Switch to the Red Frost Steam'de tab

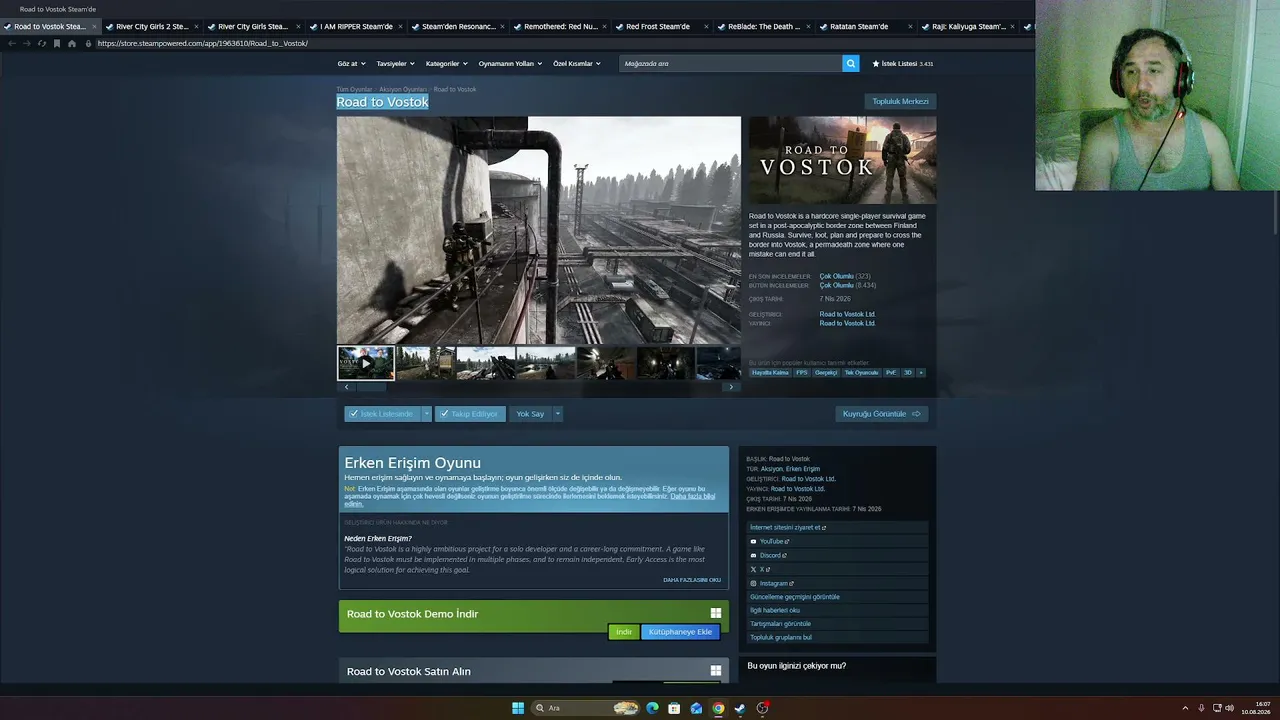[662, 27]
